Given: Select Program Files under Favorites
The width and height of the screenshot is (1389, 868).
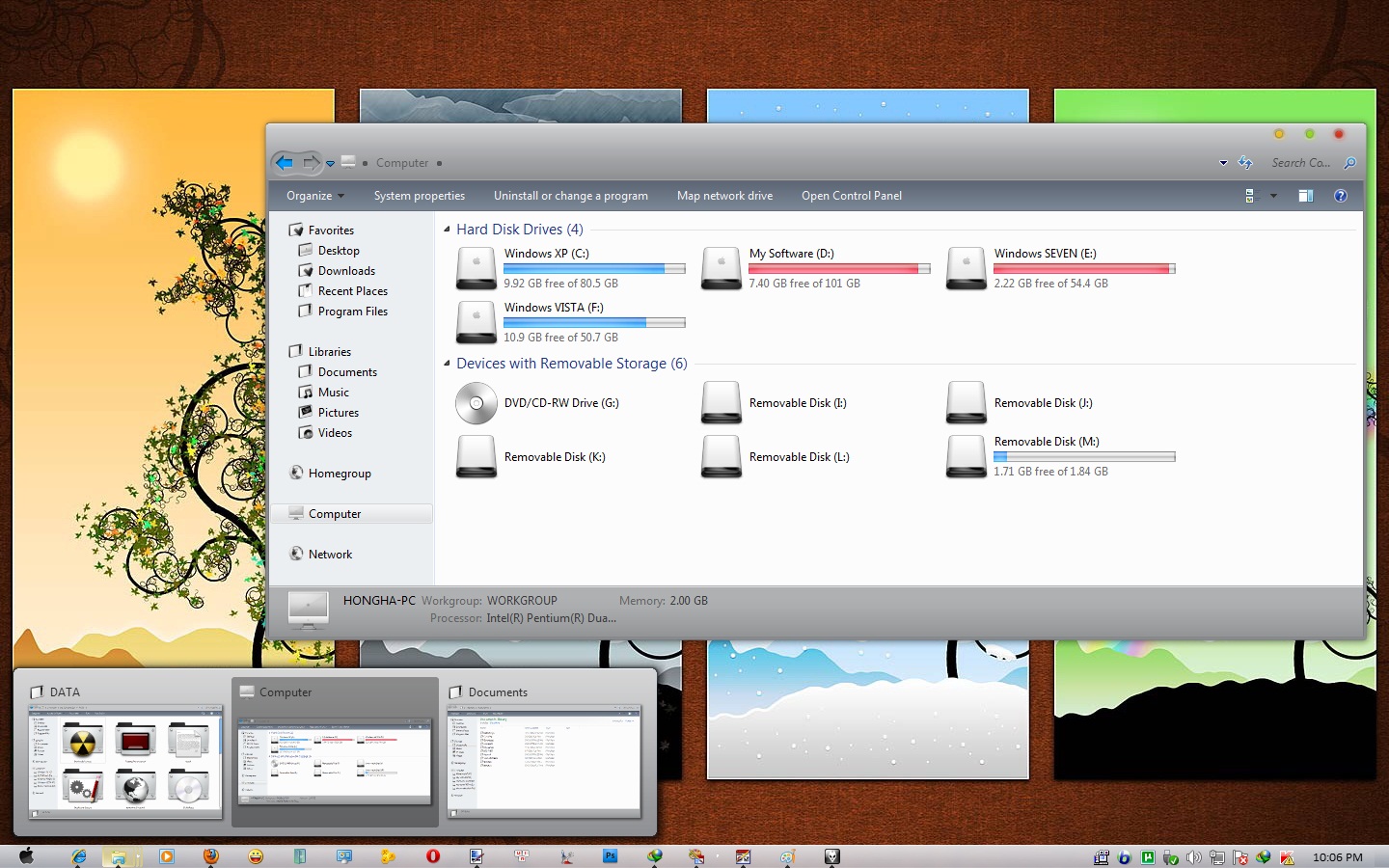Looking at the screenshot, I should (353, 312).
